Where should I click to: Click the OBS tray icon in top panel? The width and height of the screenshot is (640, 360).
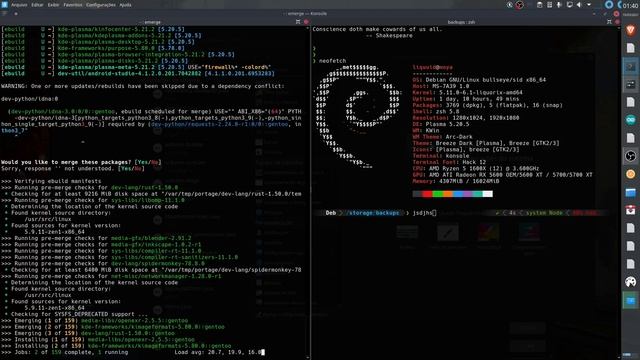pos(519,5)
